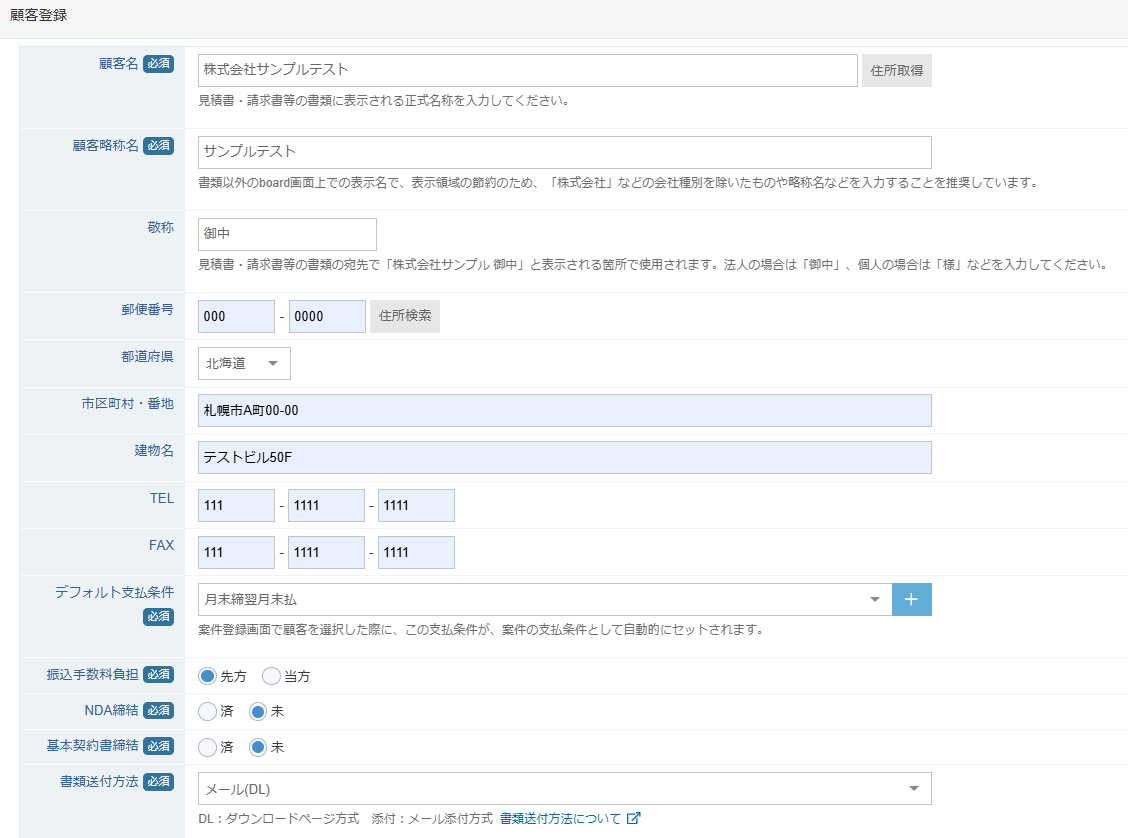Click the plus icon beside payment terms
The width and height of the screenshot is (1128, 838).
point(911,599)
